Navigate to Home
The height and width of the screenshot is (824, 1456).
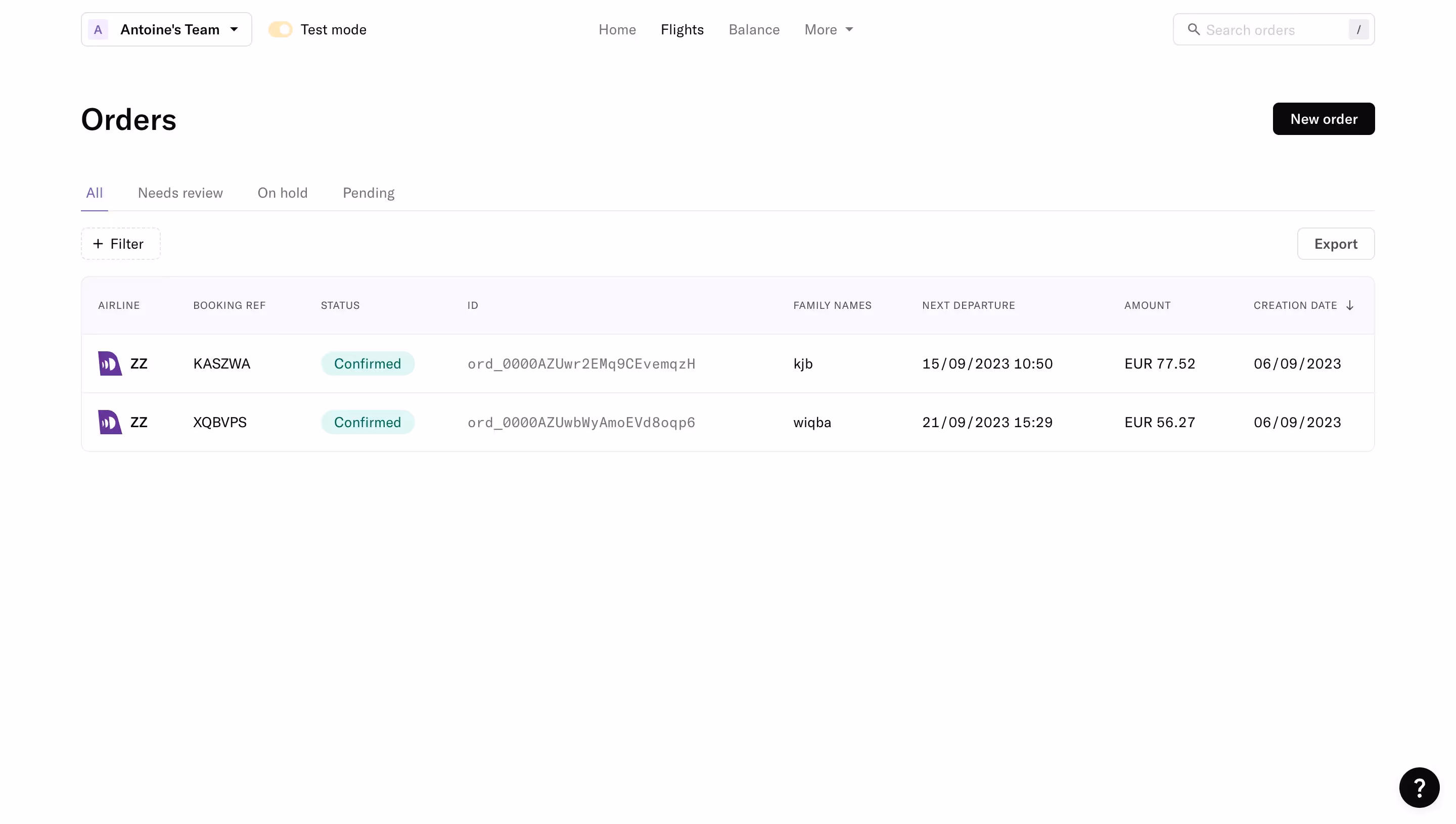coord(617,29)
